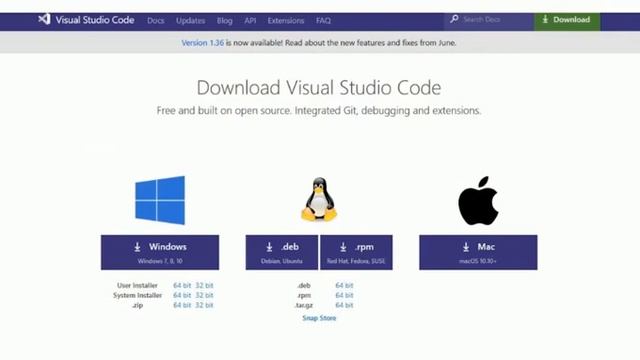Select Linux .deb 64 bit link
This screenshot has width=640, height=360.
(344, 285)
